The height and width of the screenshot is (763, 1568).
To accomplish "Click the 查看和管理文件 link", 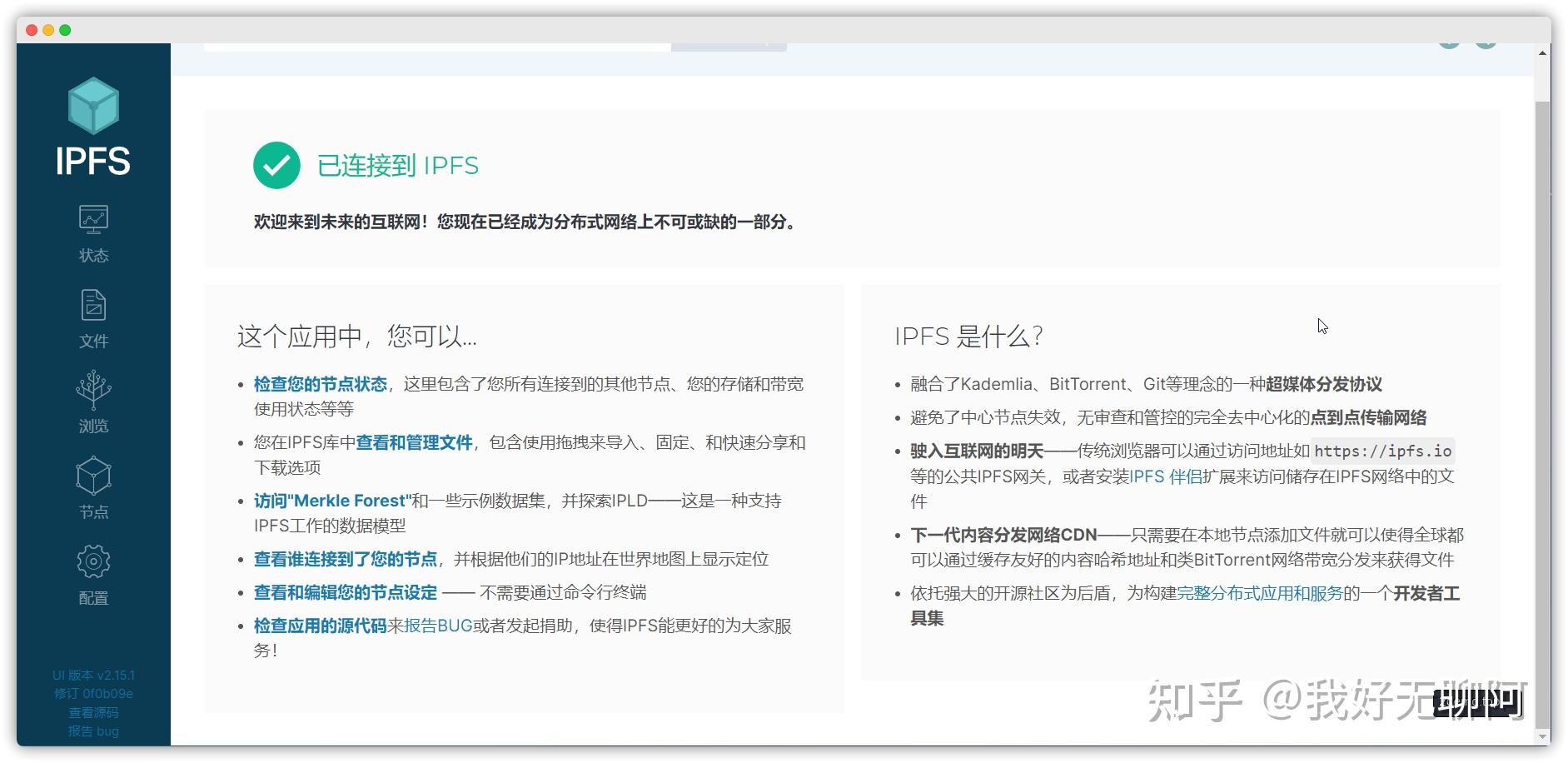I will point(414,442).
